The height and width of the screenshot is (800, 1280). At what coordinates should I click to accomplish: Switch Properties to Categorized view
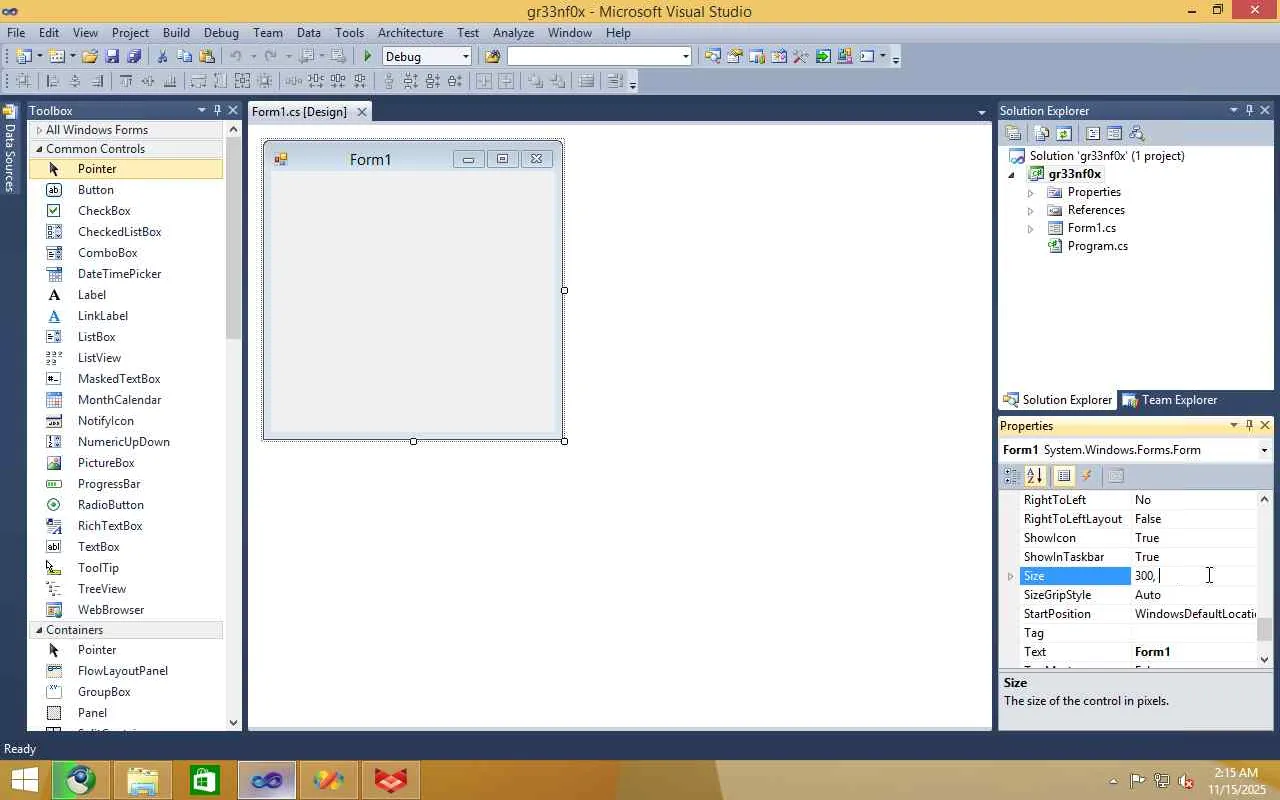point(1012,476)
